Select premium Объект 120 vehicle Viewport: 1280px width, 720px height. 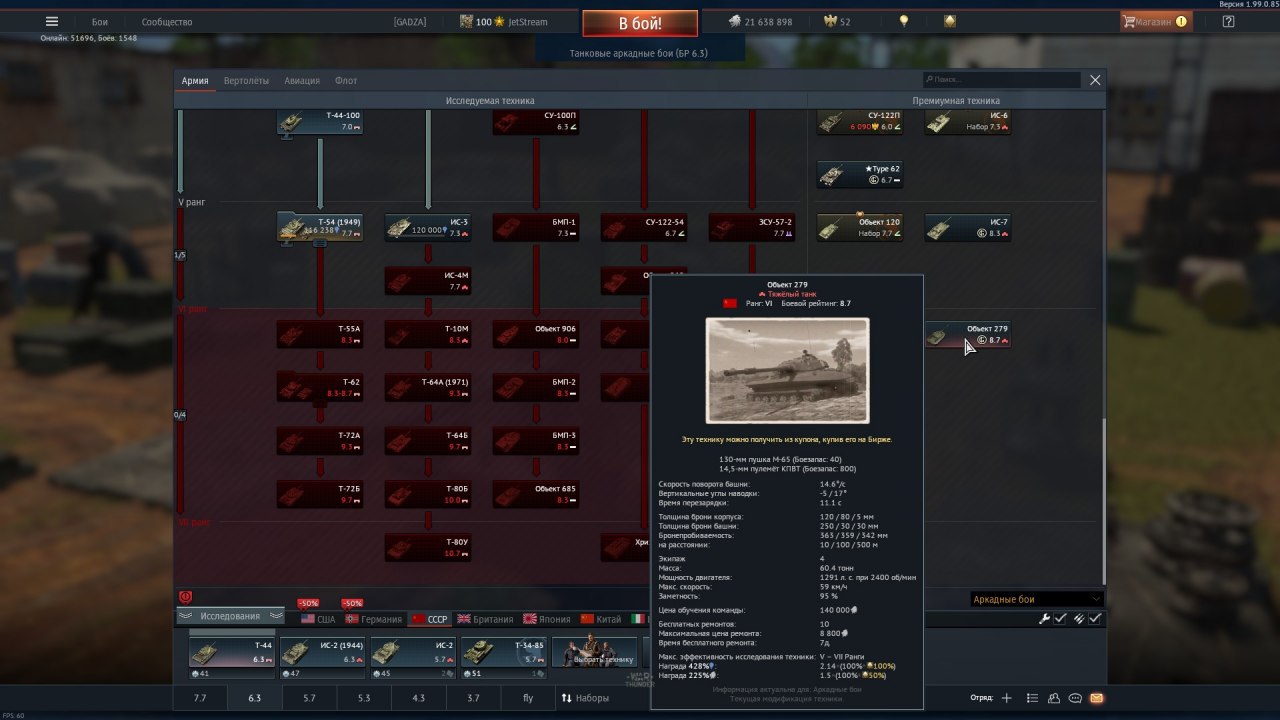[x=860, y=227]
